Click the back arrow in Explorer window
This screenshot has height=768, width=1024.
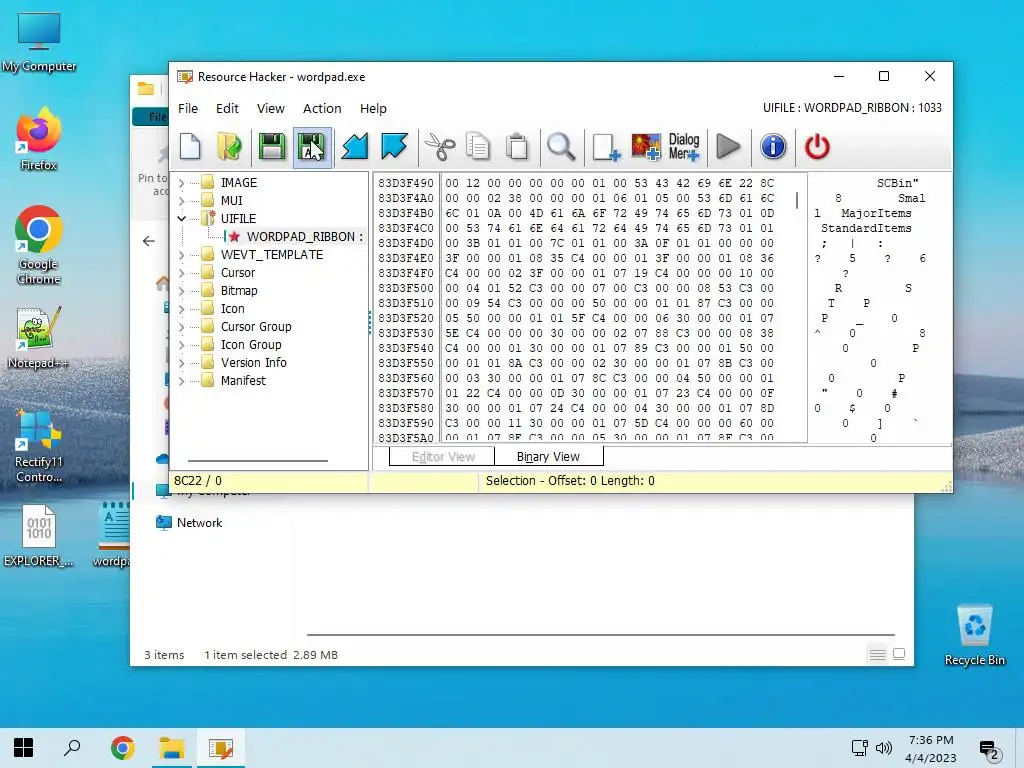[149, 241]
